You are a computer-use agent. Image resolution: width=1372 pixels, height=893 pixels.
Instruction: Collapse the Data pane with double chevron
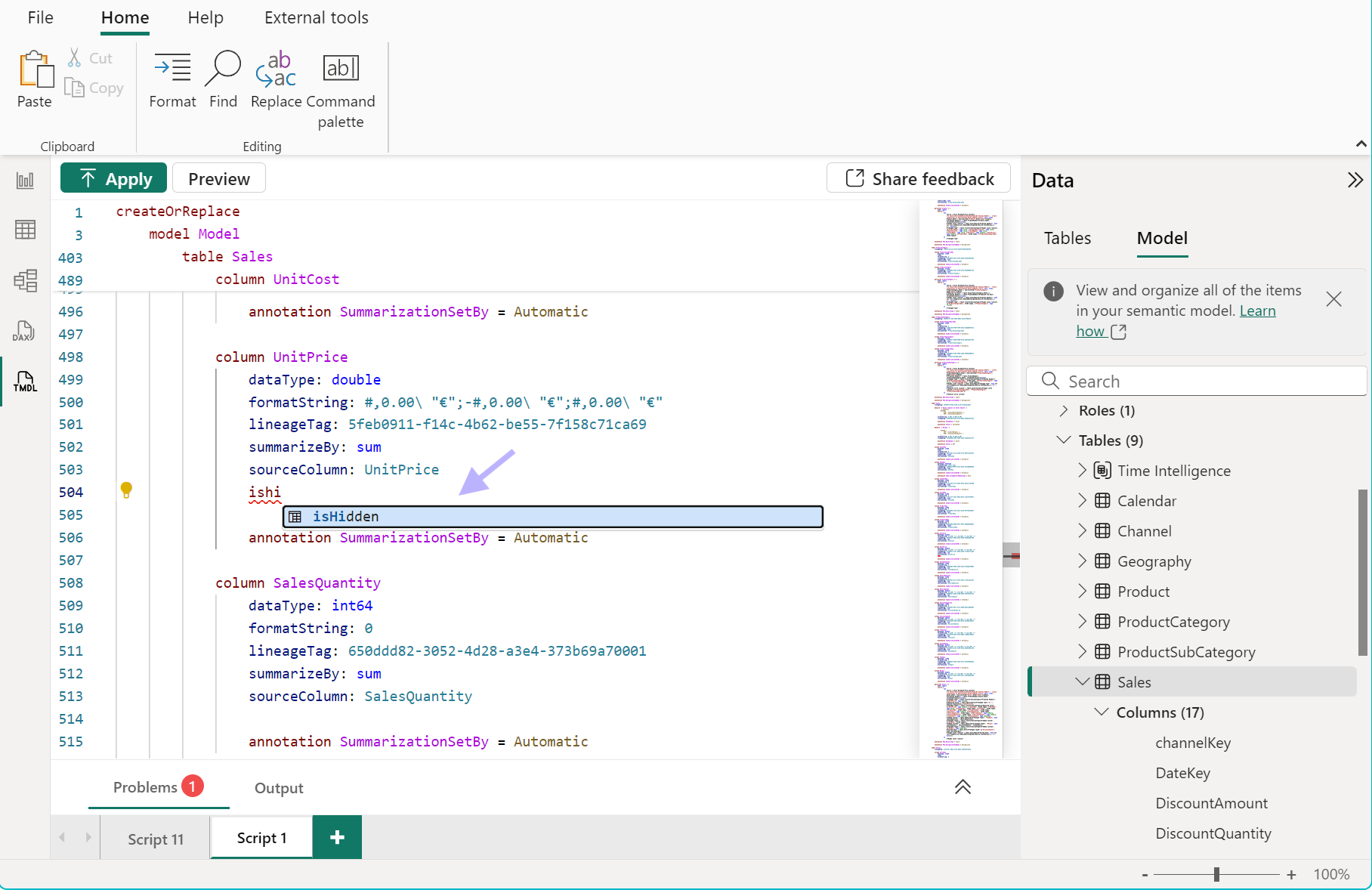(x=1355, y=180)
